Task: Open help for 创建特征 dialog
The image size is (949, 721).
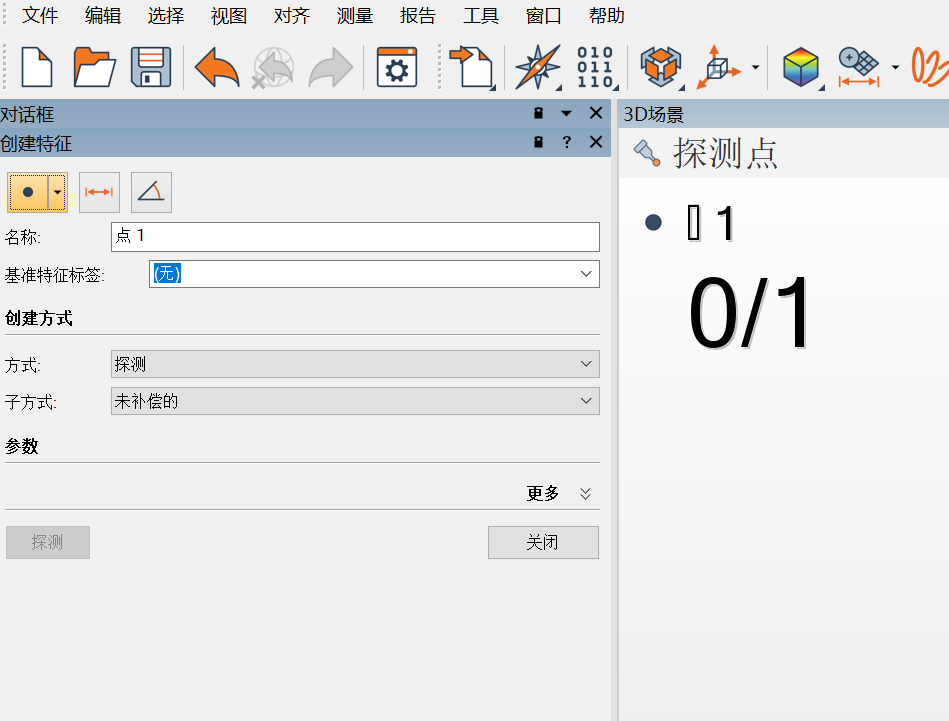Action: 566,142
